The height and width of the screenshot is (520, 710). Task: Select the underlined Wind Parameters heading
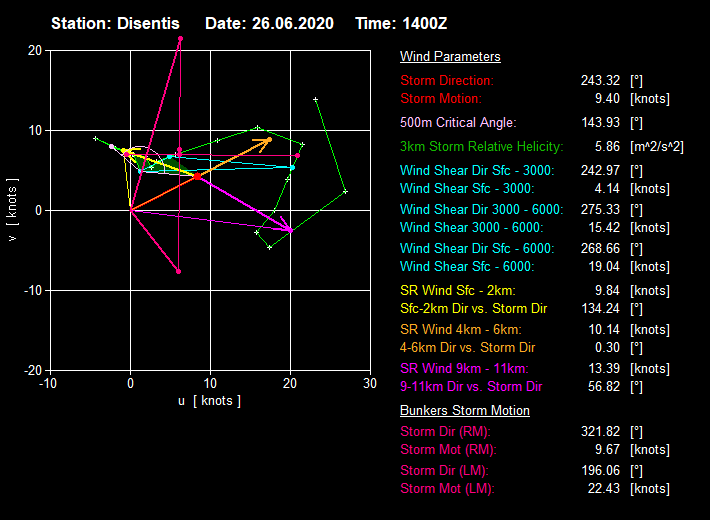click(x=450, y=57)
